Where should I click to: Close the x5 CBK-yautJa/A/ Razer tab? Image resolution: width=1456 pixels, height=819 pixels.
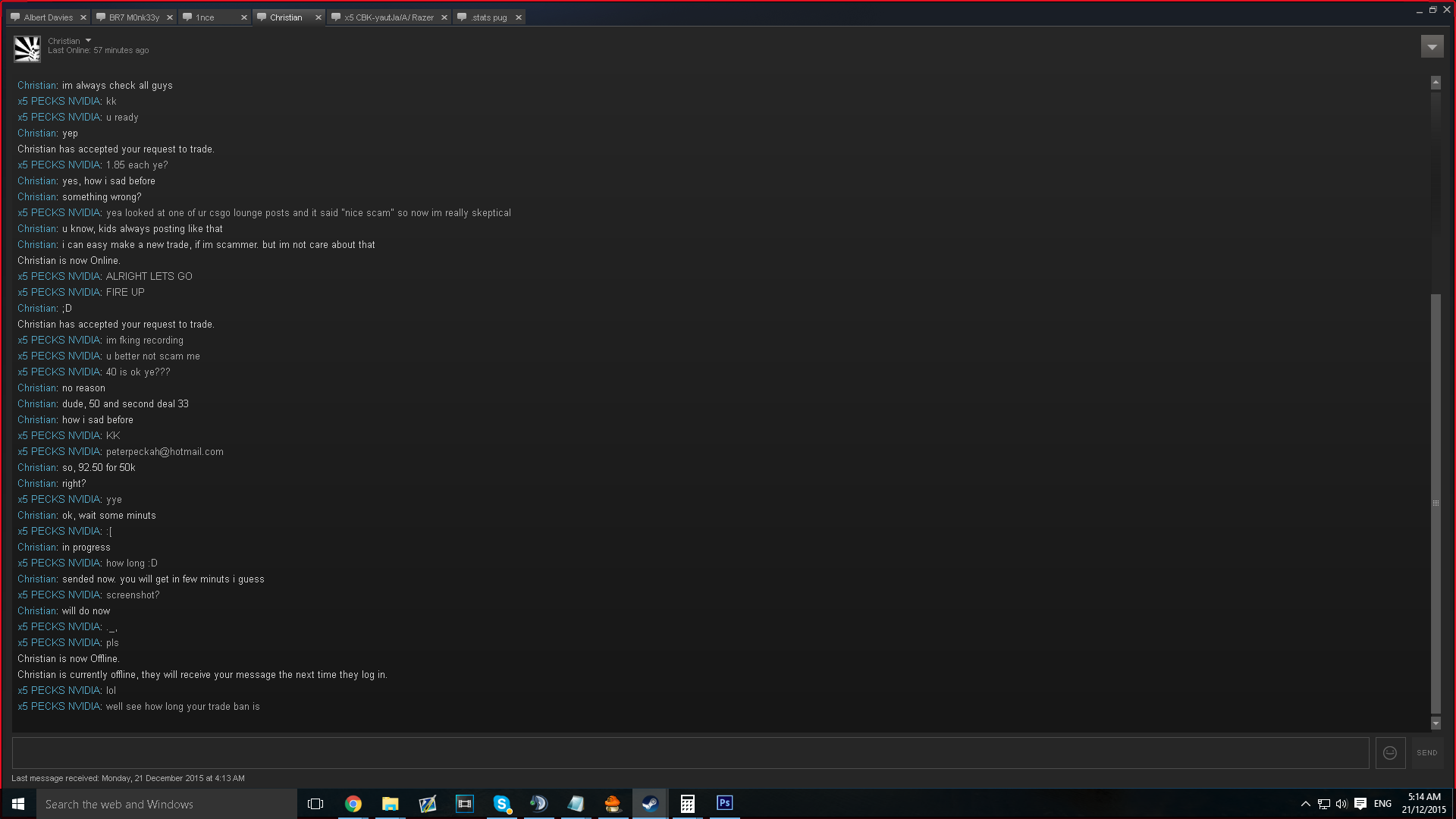pyautogui.click(x=444, y=17)
